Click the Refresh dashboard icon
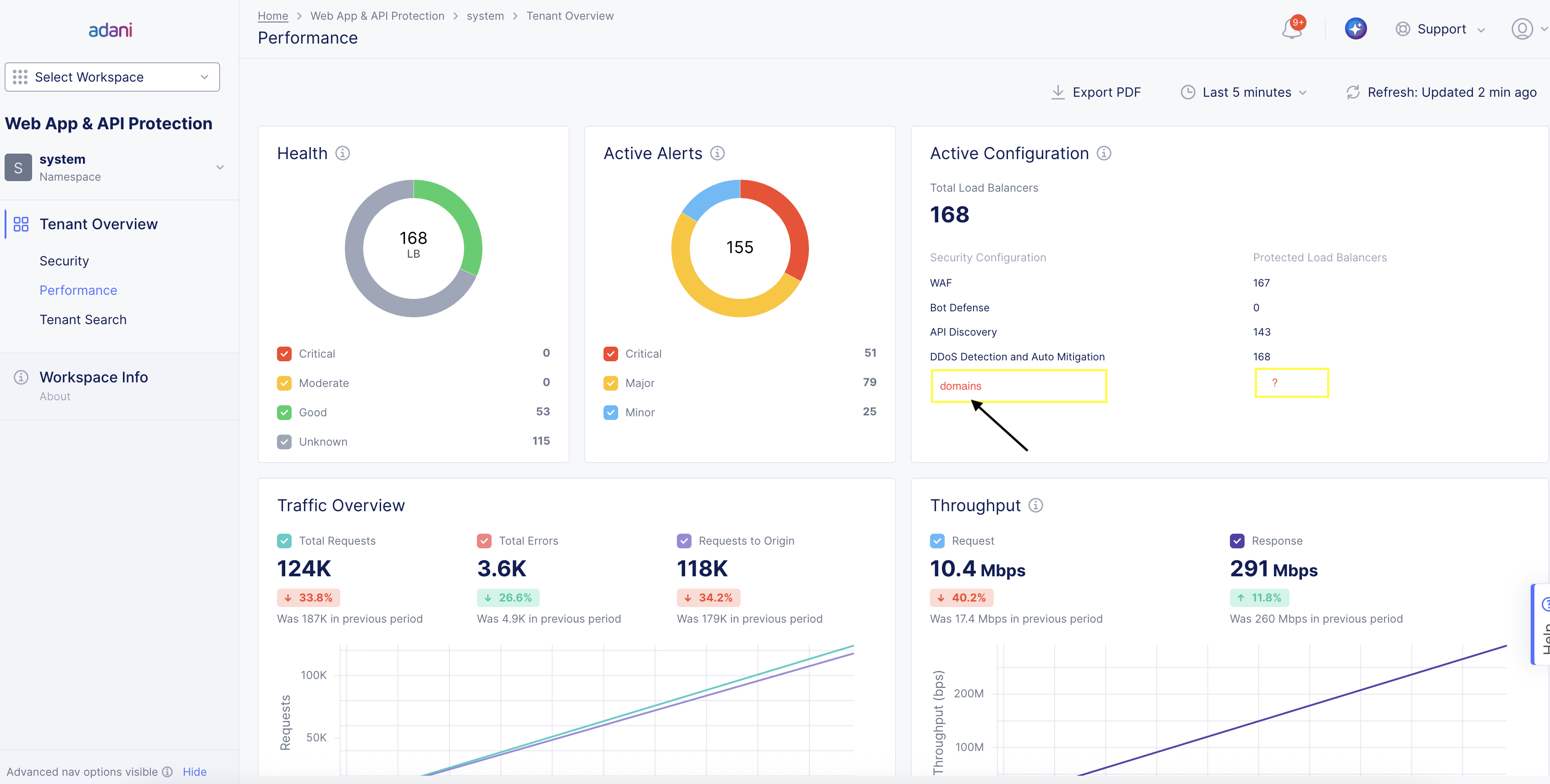Image resolution: width=1550 pixels, height=784 pixels. coord(1353,92)
